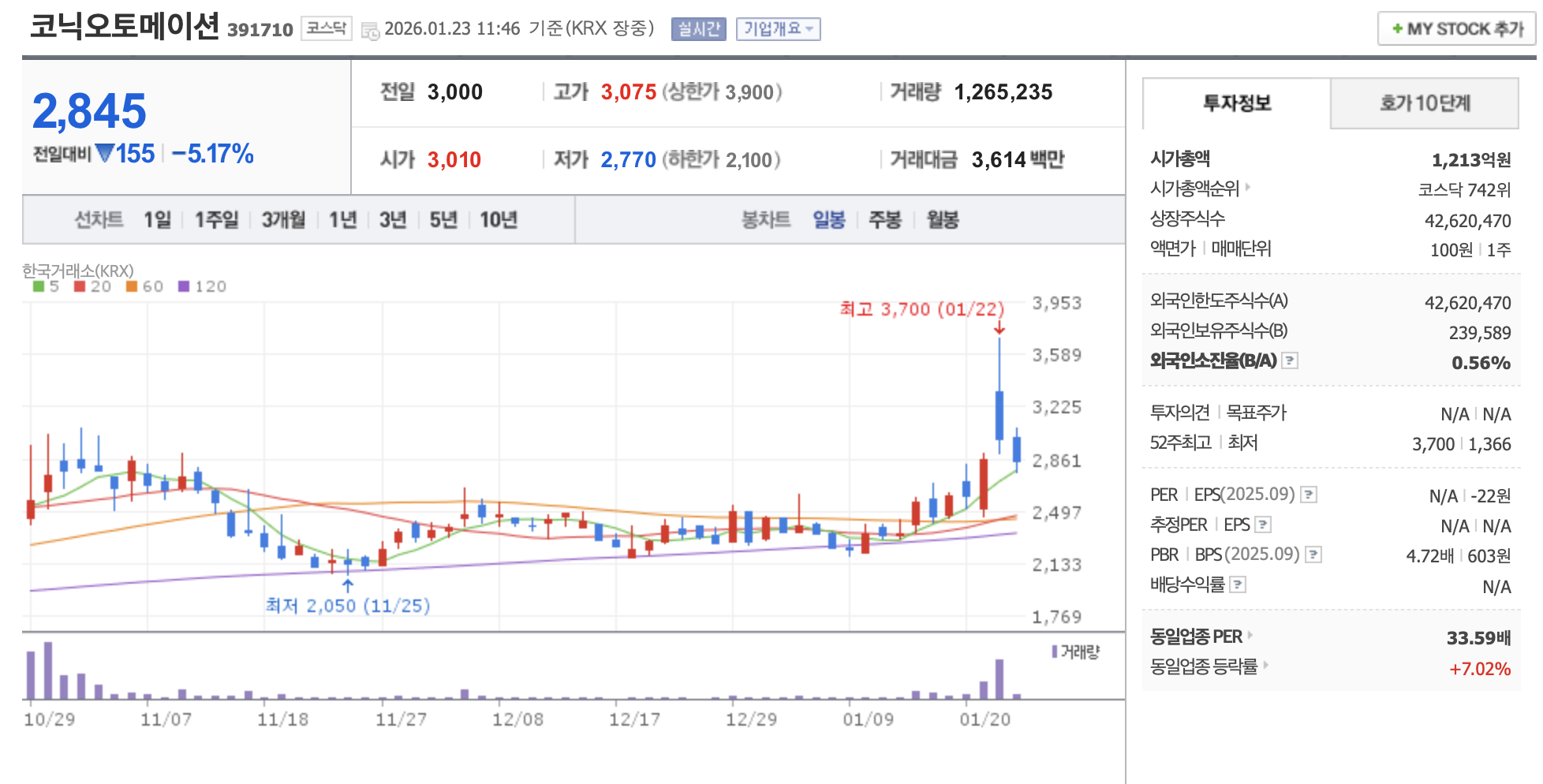Select the 1년 line chart period
Viewport: 1543px width, 784px height.
point(342,220)
